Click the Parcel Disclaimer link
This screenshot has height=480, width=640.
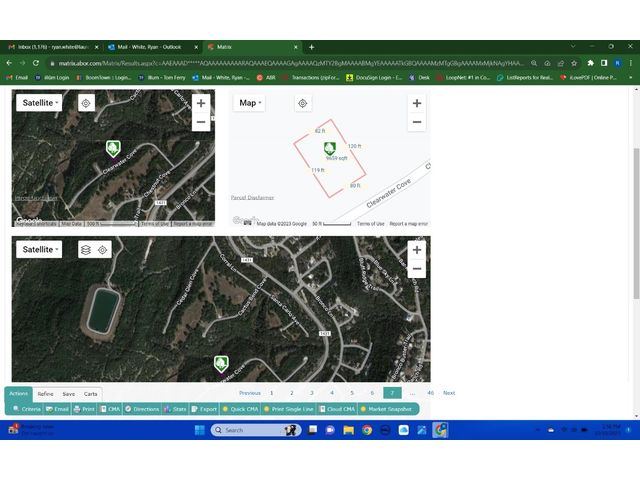pos(253,198)
